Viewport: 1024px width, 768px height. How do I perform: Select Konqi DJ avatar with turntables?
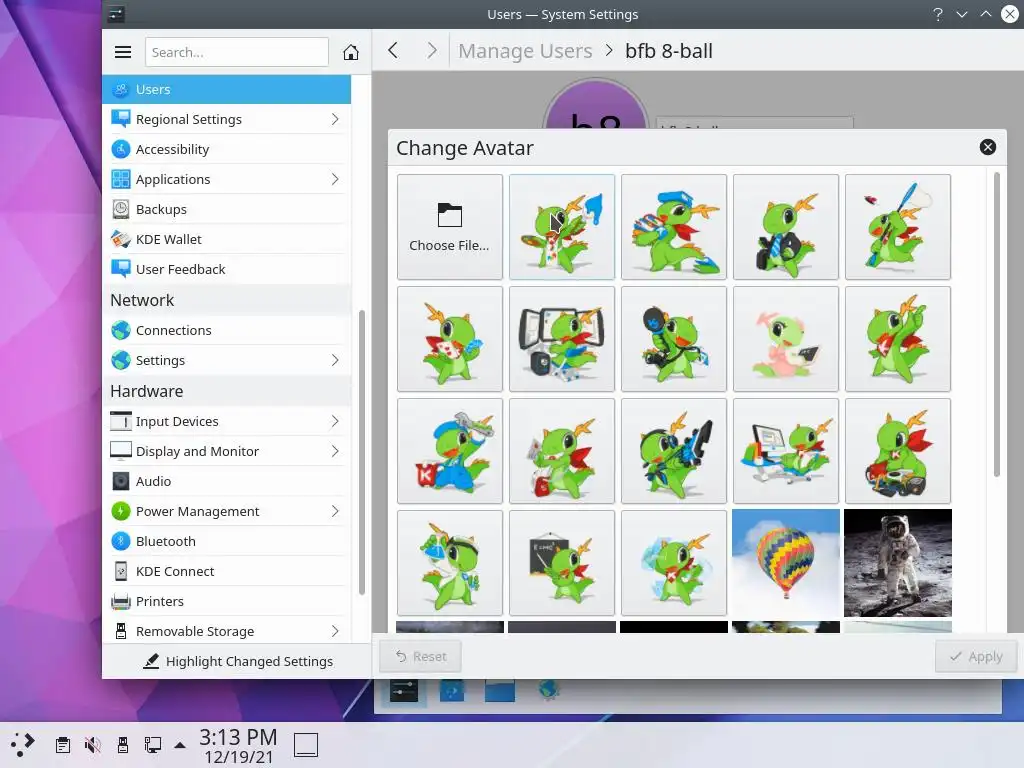pyautogui.click(x=897, y=451)
